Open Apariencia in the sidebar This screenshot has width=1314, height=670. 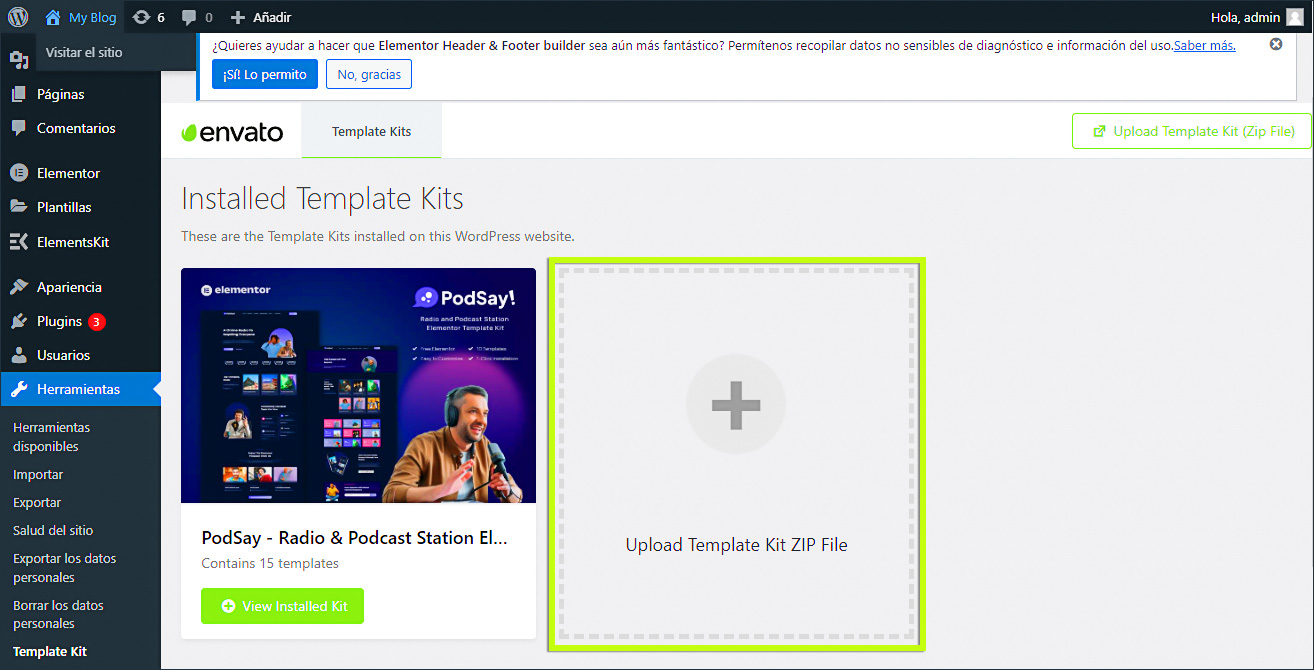point(69,287)
